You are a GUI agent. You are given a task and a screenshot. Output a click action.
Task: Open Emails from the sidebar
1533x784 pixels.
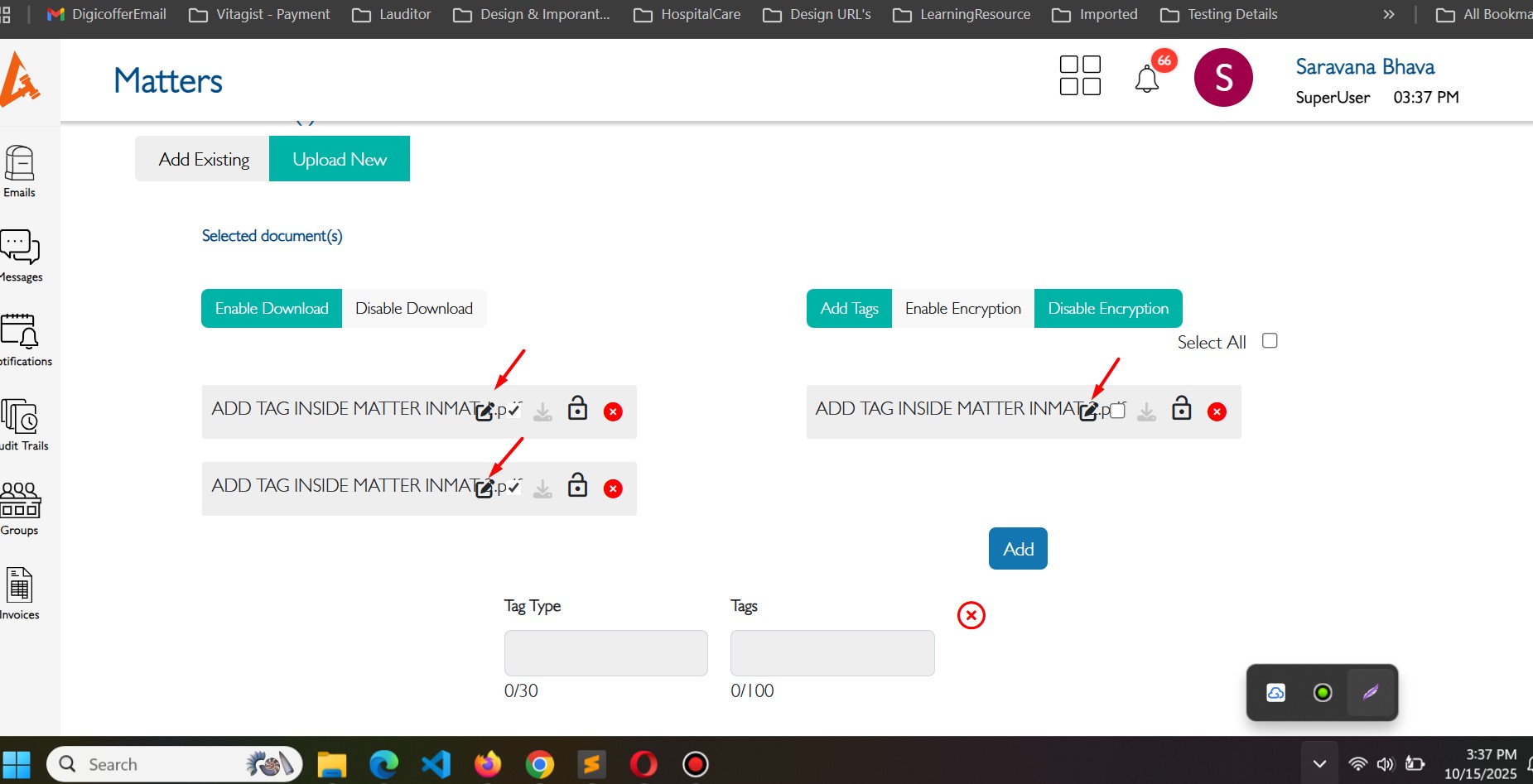(20, 171)
